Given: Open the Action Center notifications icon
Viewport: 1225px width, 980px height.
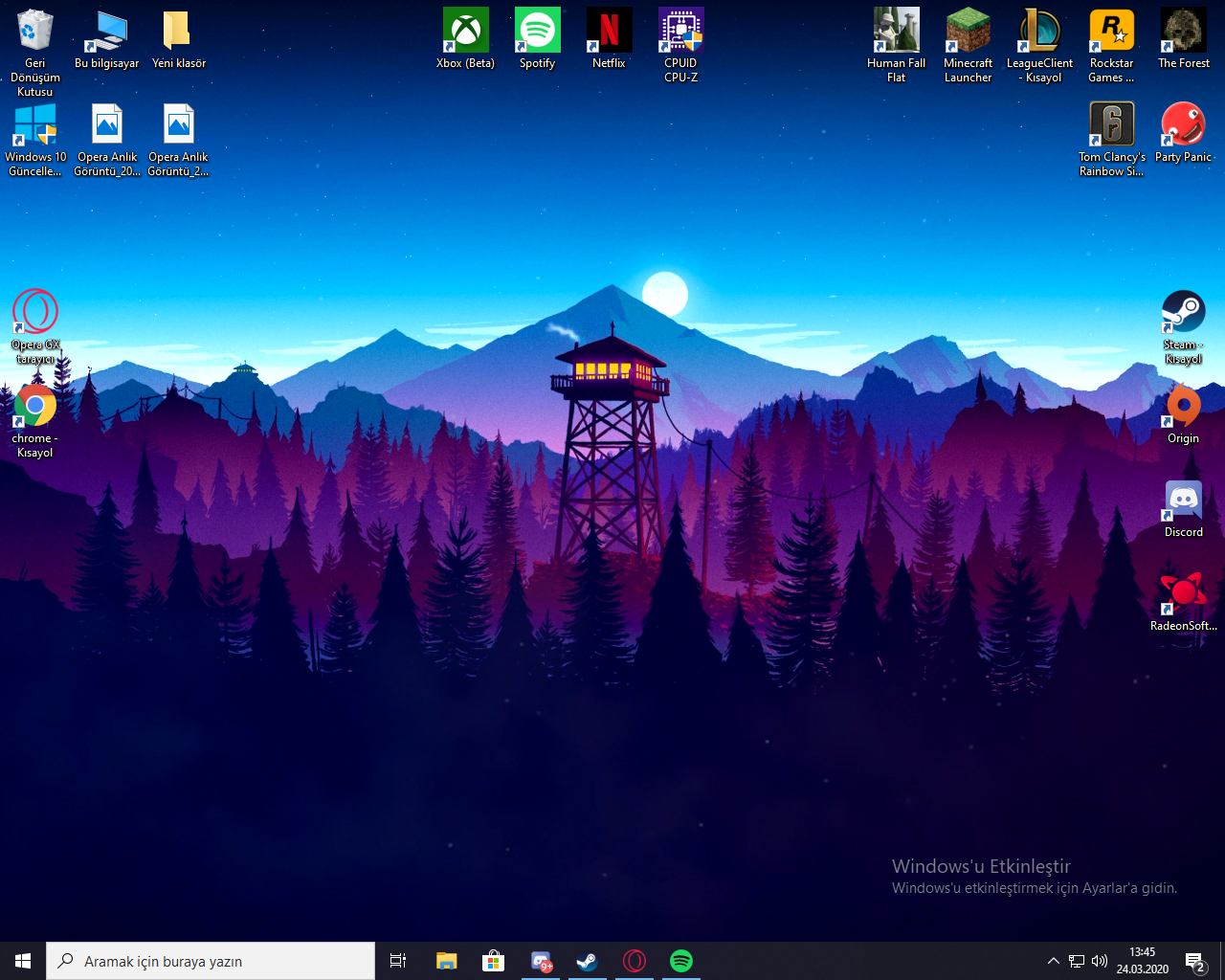Looking at the screenshot, I should pyautogui.click(x=1195, y=961).
